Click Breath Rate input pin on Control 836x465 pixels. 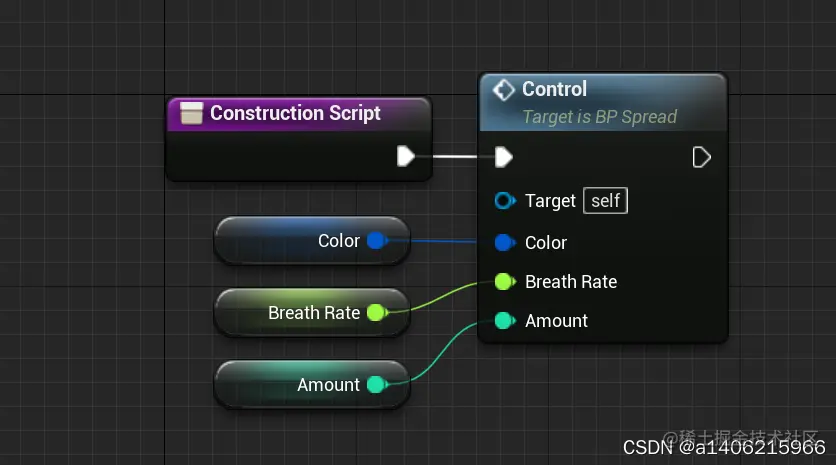tap(504, 282)
